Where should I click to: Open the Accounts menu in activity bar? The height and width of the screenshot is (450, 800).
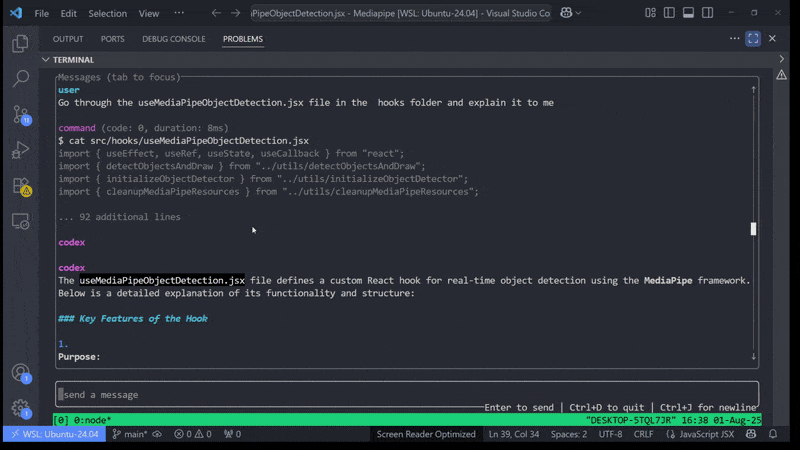coord(21,373)
